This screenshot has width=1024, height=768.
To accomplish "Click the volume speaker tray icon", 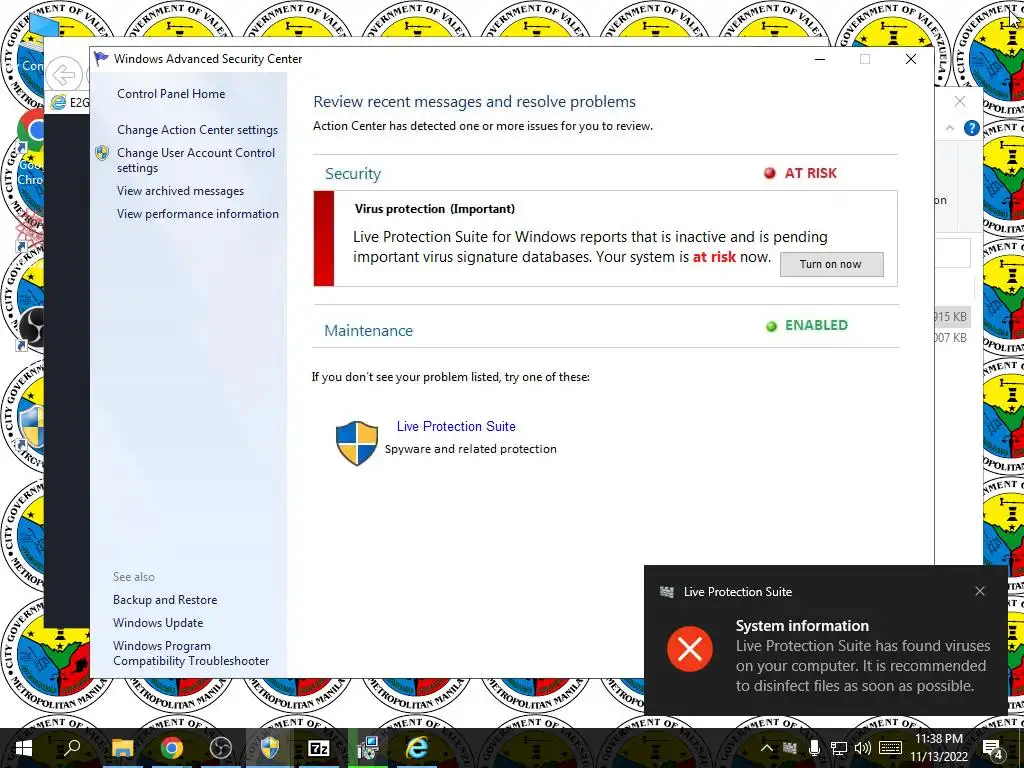I will coord(863,748).
